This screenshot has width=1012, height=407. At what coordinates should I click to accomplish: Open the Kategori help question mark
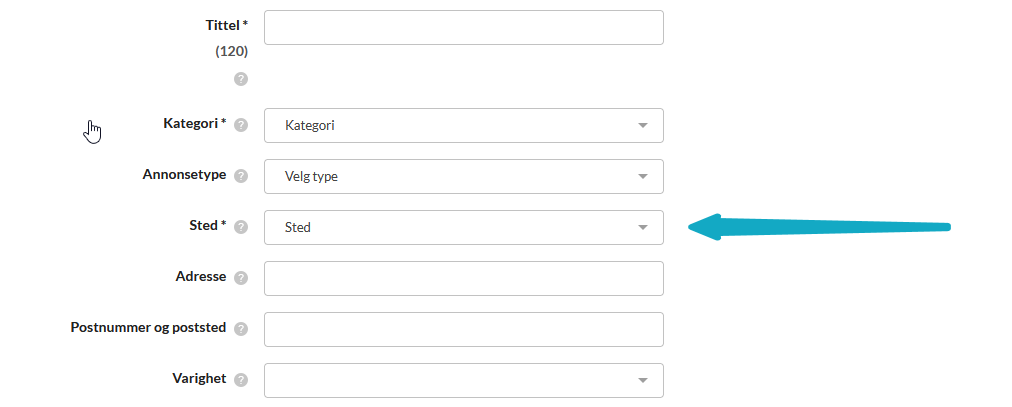coord(241,125)
